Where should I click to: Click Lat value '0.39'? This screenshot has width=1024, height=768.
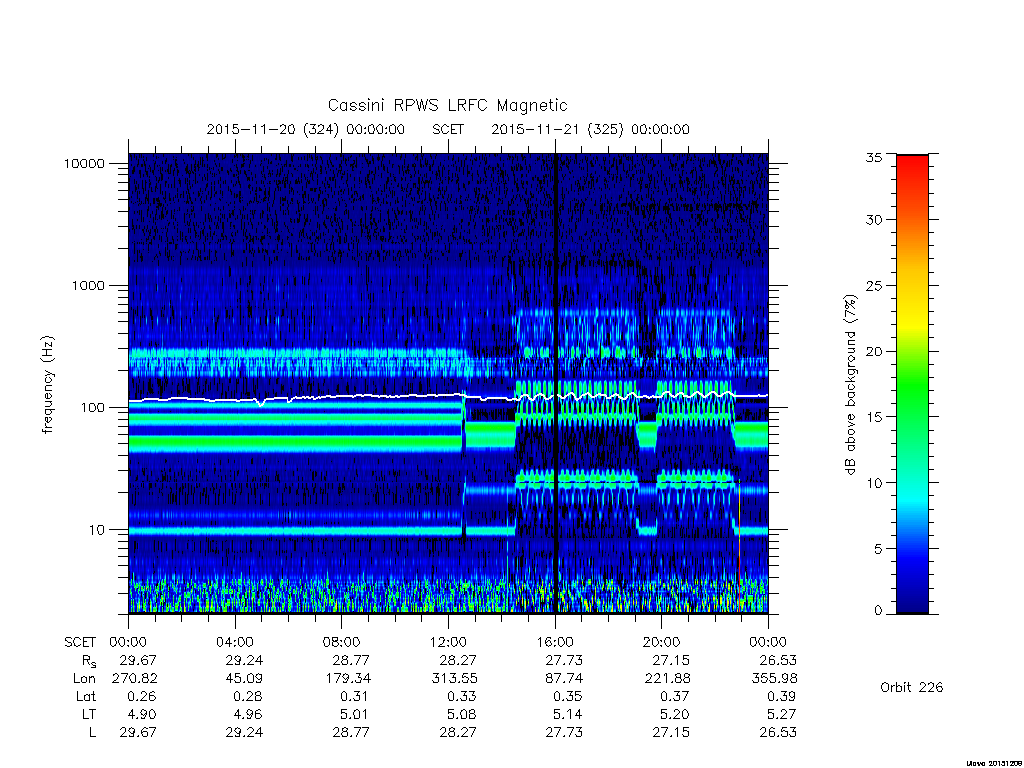pos(782,696)
